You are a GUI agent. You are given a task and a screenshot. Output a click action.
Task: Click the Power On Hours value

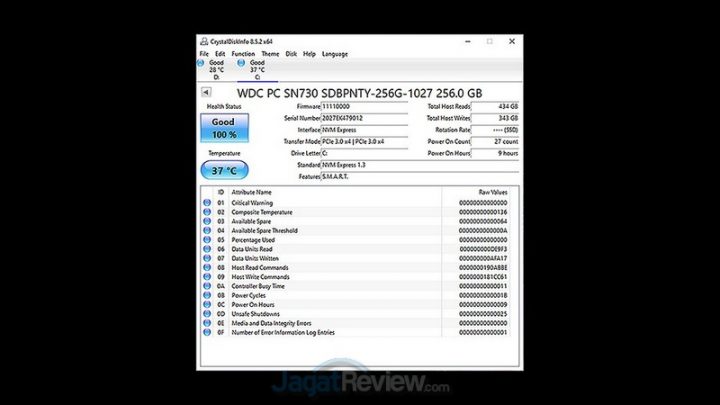coord(495,153)
